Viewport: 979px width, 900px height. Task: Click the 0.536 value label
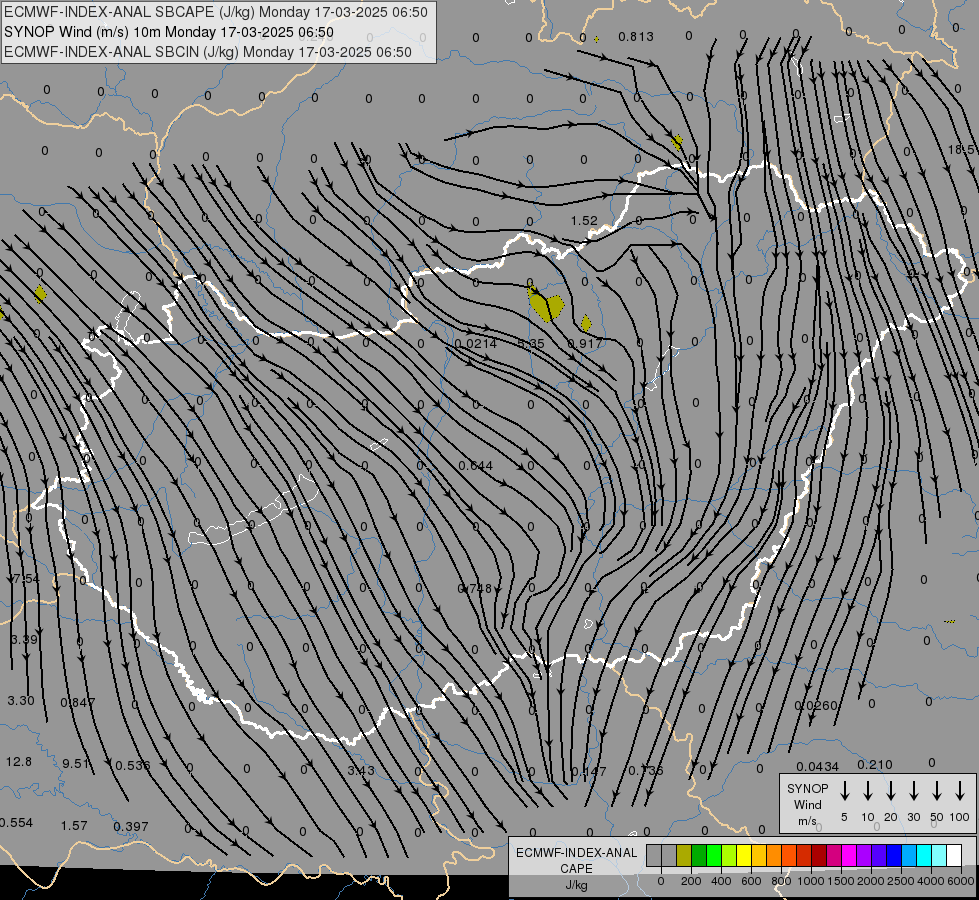coord(132,765)
